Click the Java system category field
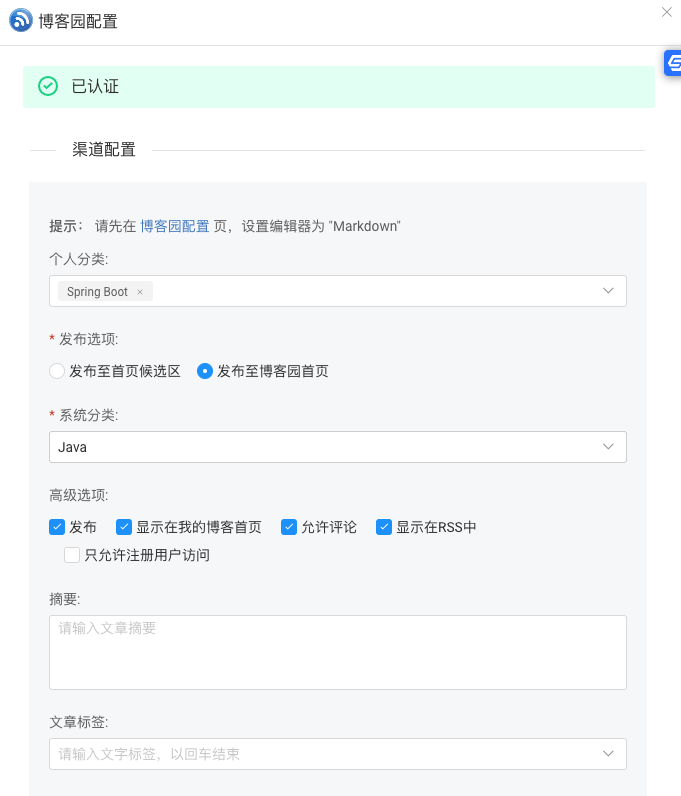 click(338, 447)
